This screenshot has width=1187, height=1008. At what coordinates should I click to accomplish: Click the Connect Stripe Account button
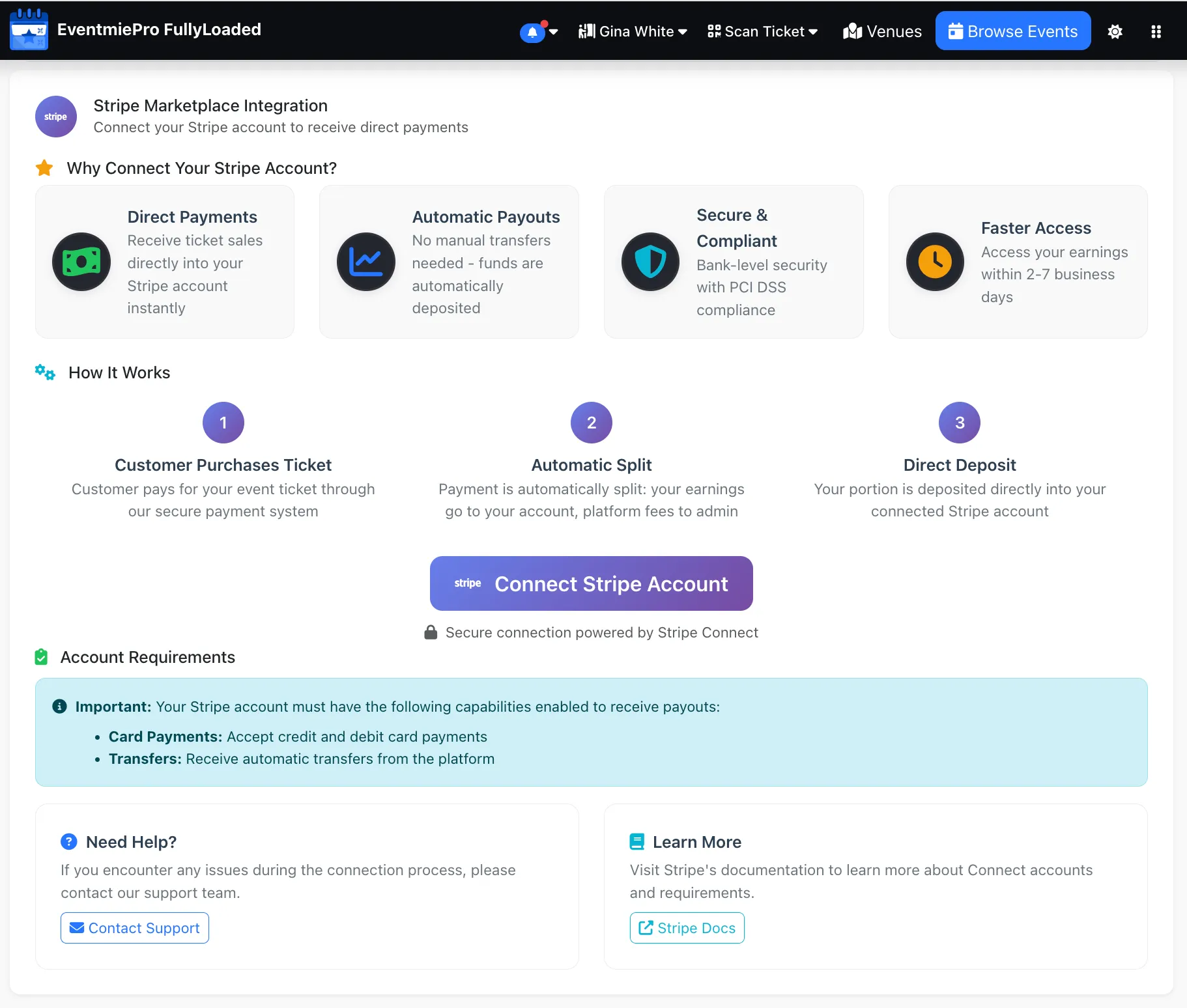592,583
